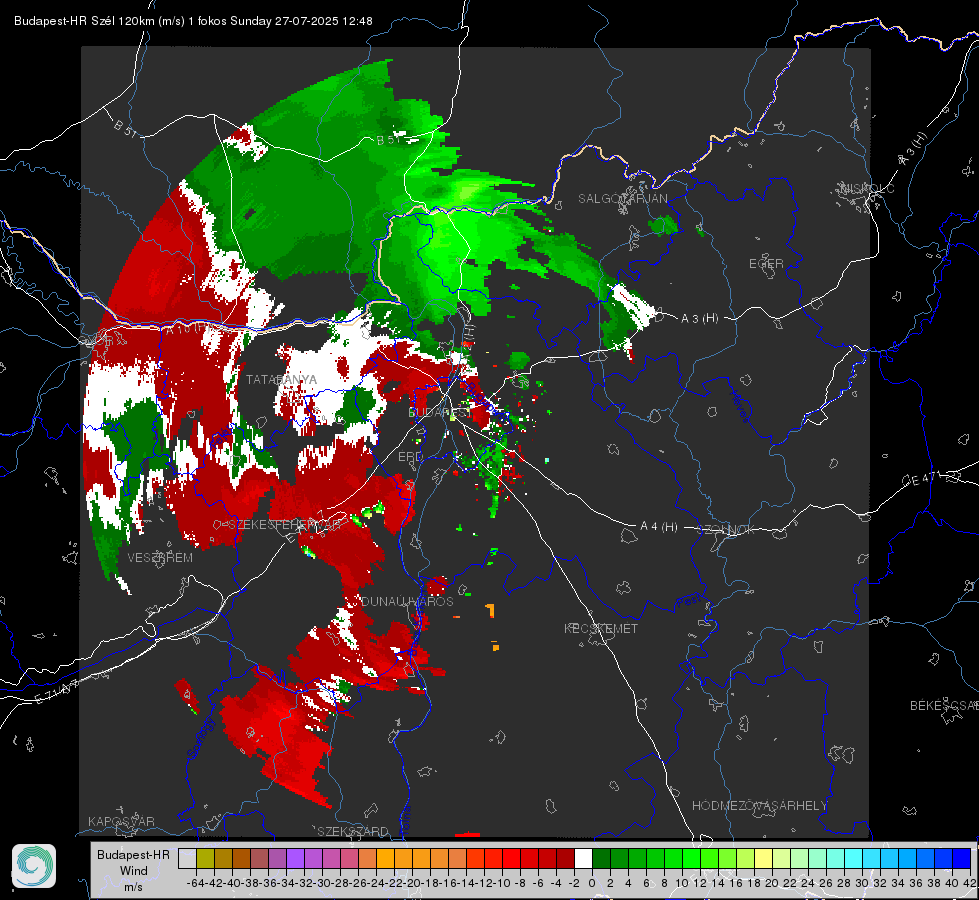979x900 pixels.
Task: Pick the yellow swatch between 18 and 20
Action: point(763,858)
